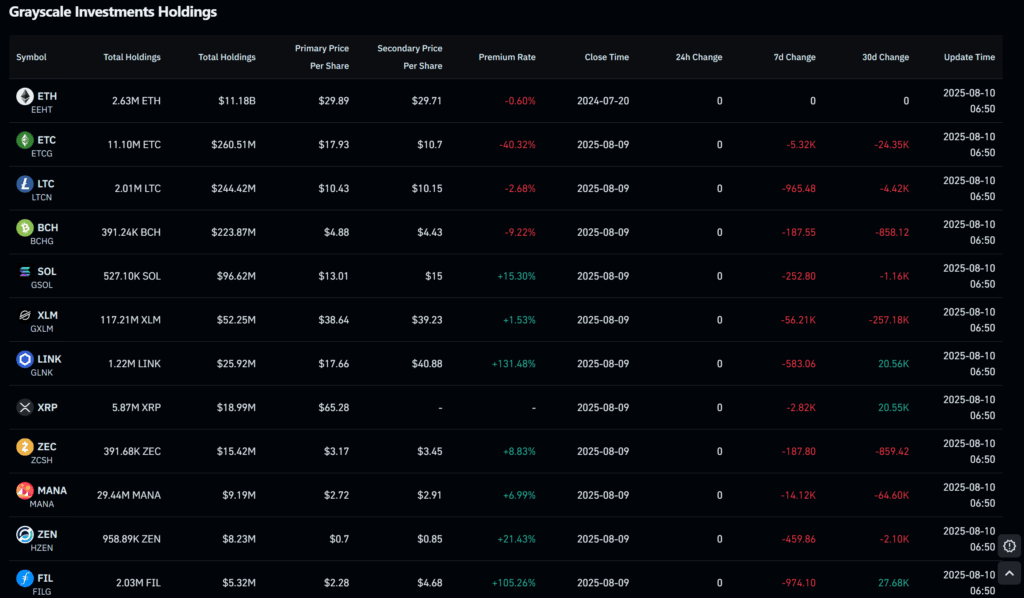Select the -974.10 7d change

(798, 582)
